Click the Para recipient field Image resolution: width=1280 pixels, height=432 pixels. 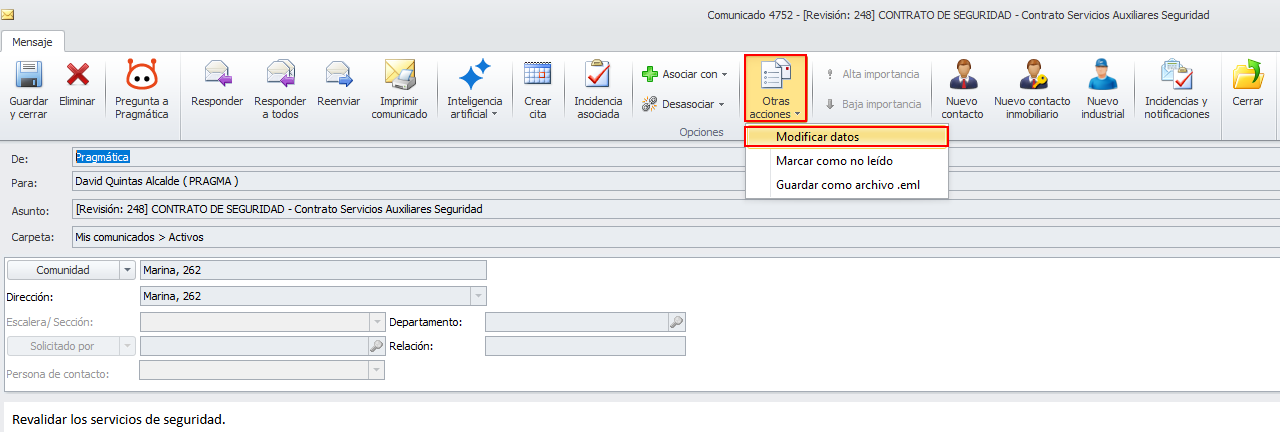tap(676, 181)
